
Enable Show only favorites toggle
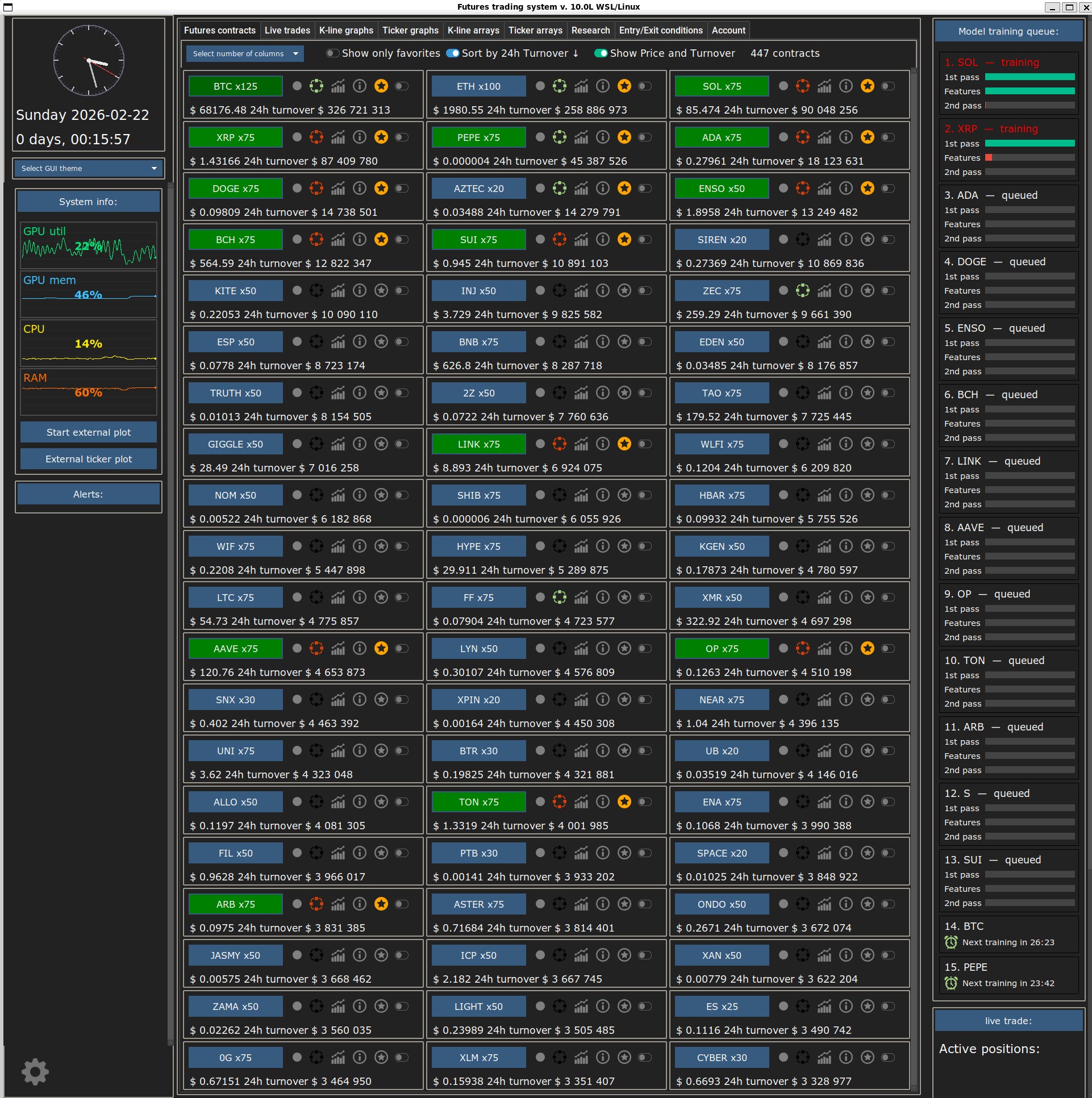coord(332,53)
